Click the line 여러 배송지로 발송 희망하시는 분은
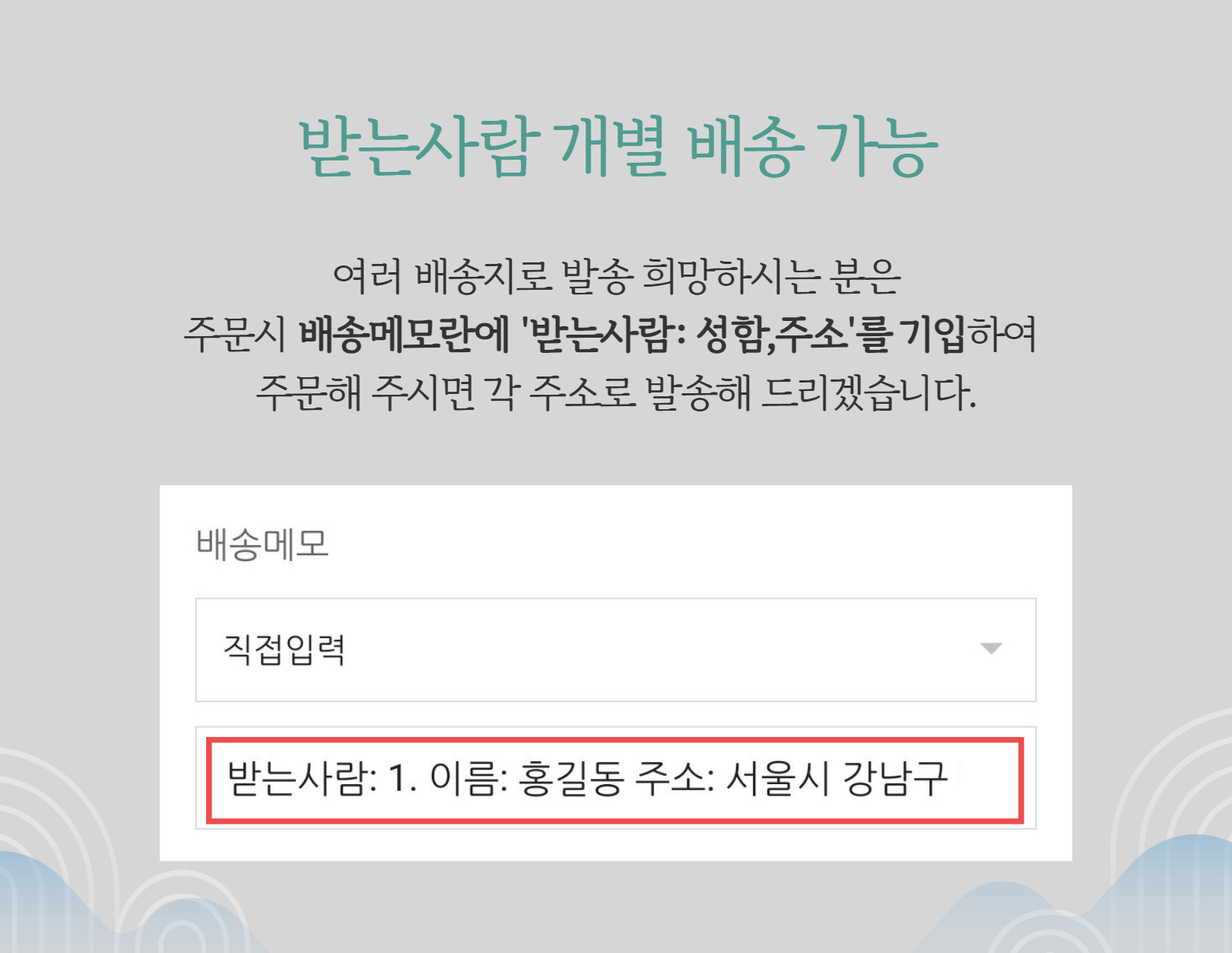The width and height of the screenshot is (1232, 953). [617, 277]
